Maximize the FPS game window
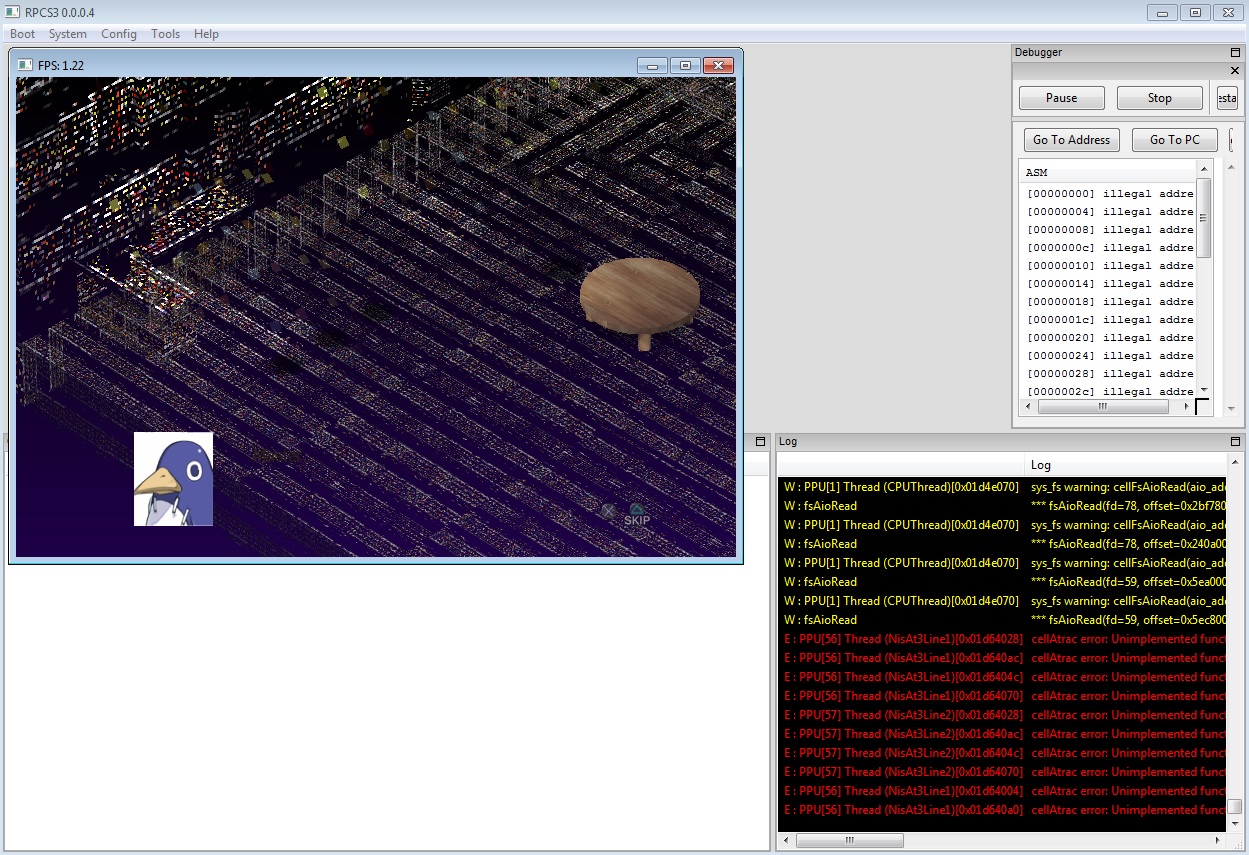Screen dimensions: 1249x855 [x=685, y=66]
